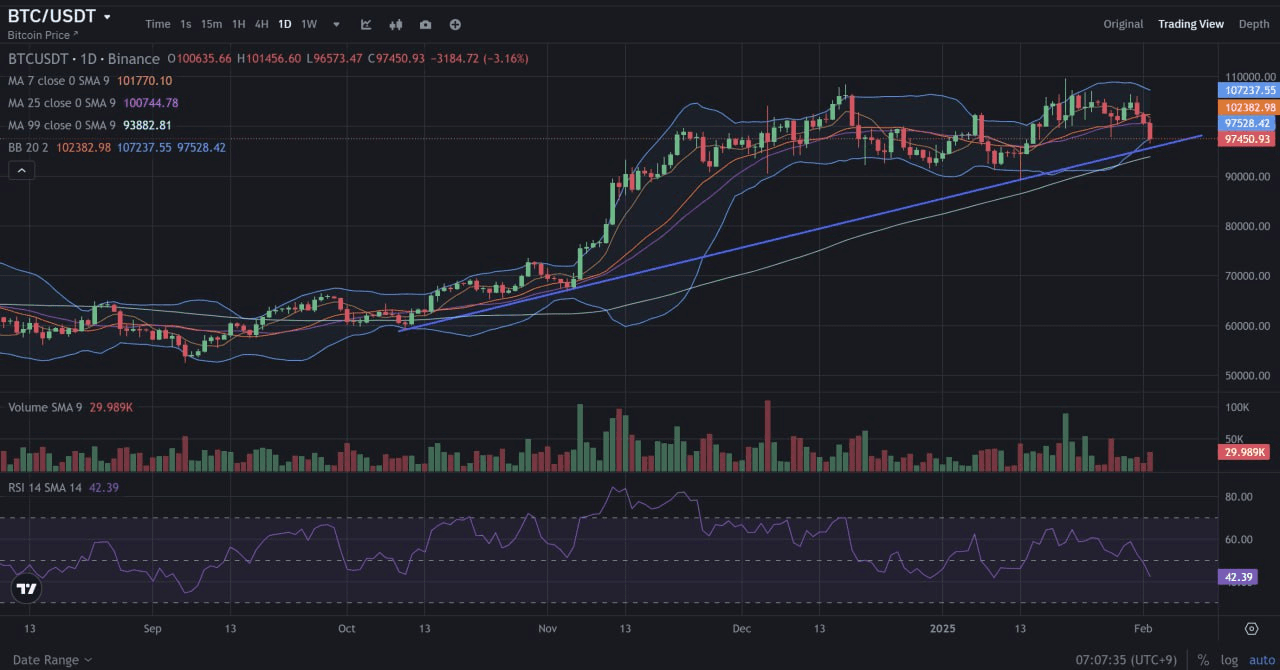This screenshot has width=1280, height=670.
Task: Select the Volume SMA 9 legend
Action: (x=70, y=408)
